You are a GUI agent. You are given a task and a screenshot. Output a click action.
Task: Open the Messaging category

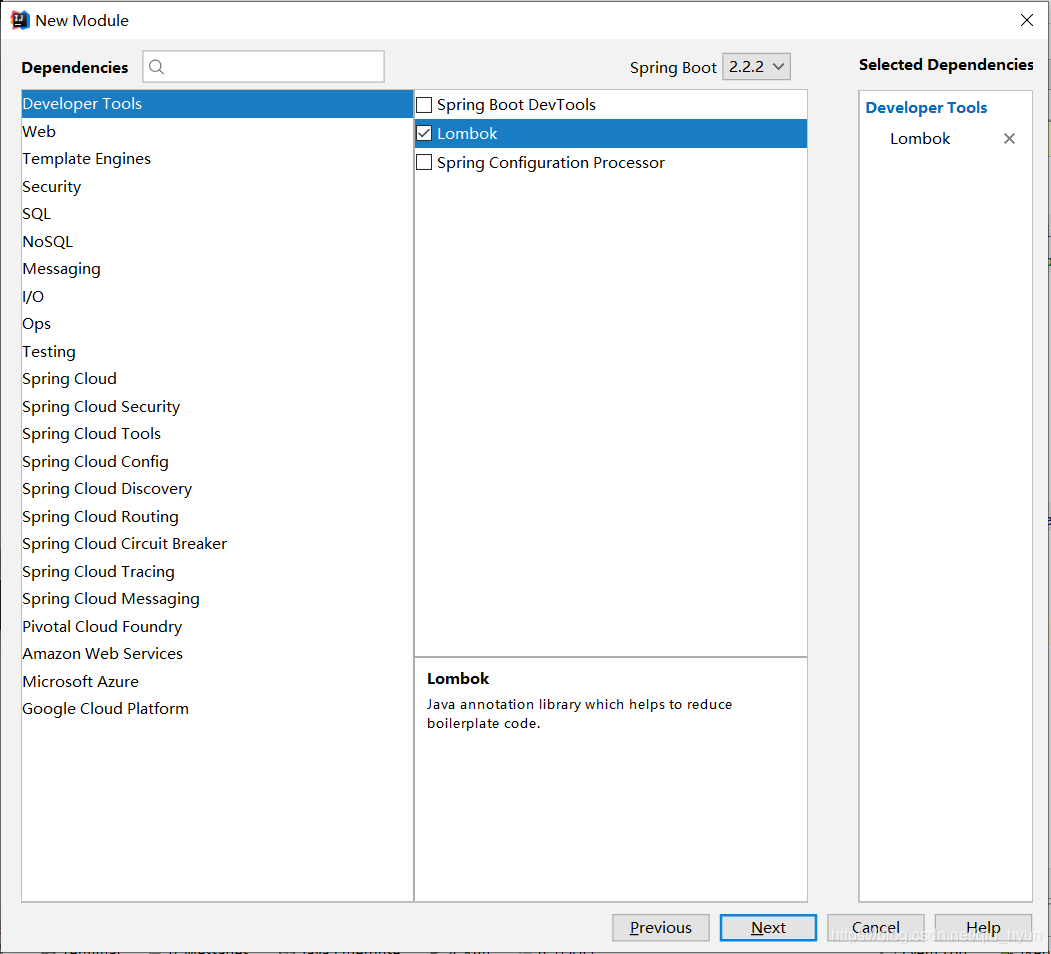217,269
